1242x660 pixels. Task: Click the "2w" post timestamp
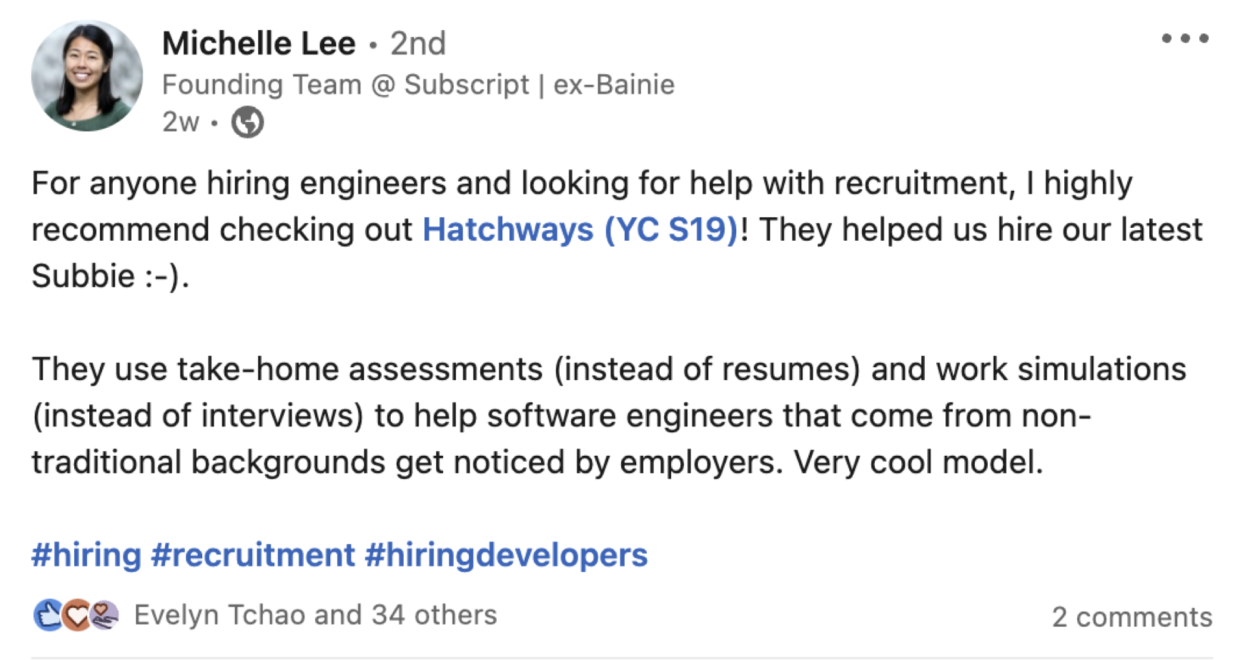tap(180, 122)
